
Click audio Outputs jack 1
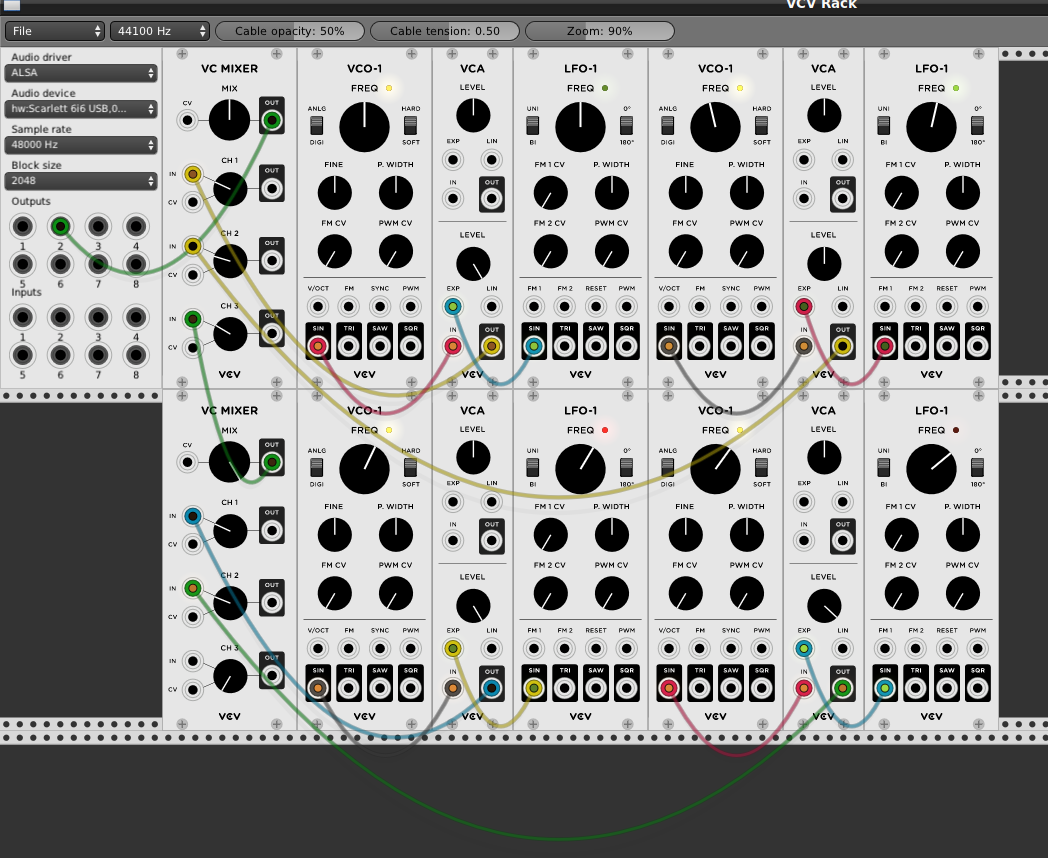[x=23, y=227]
